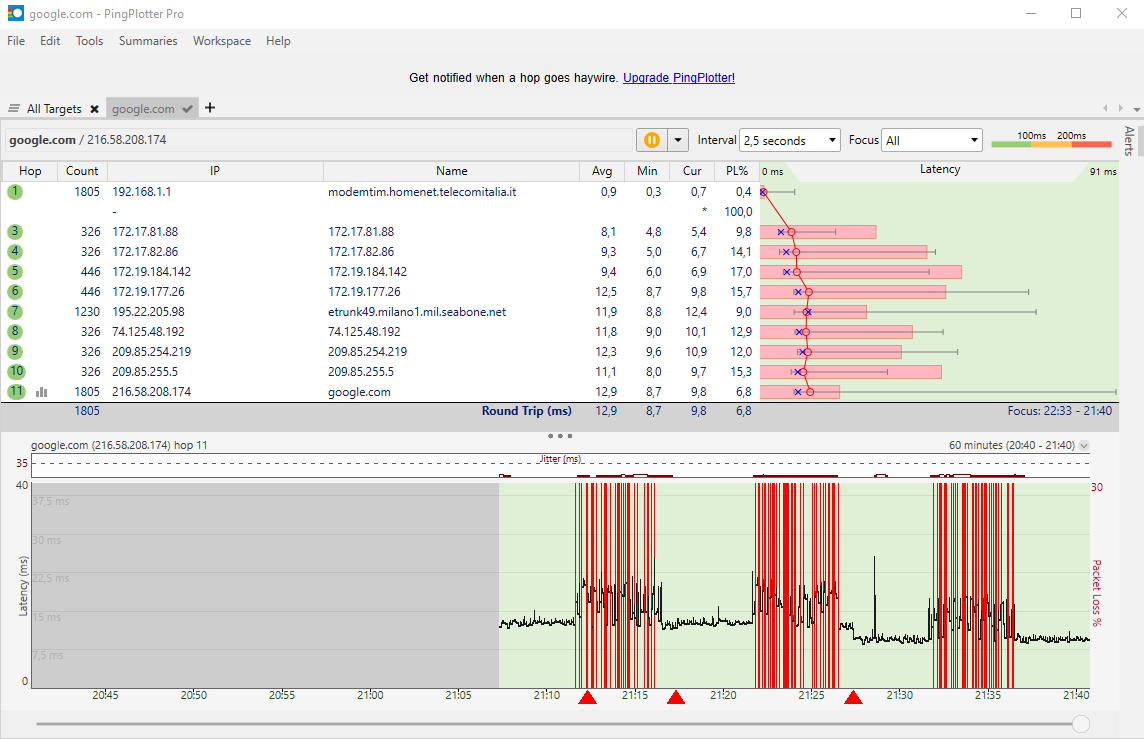Image resolution: width=1144 pixels, height=739 pixels.
Task: Click the target address field google.com / 216.58.208.174
Action: [319, 140]
